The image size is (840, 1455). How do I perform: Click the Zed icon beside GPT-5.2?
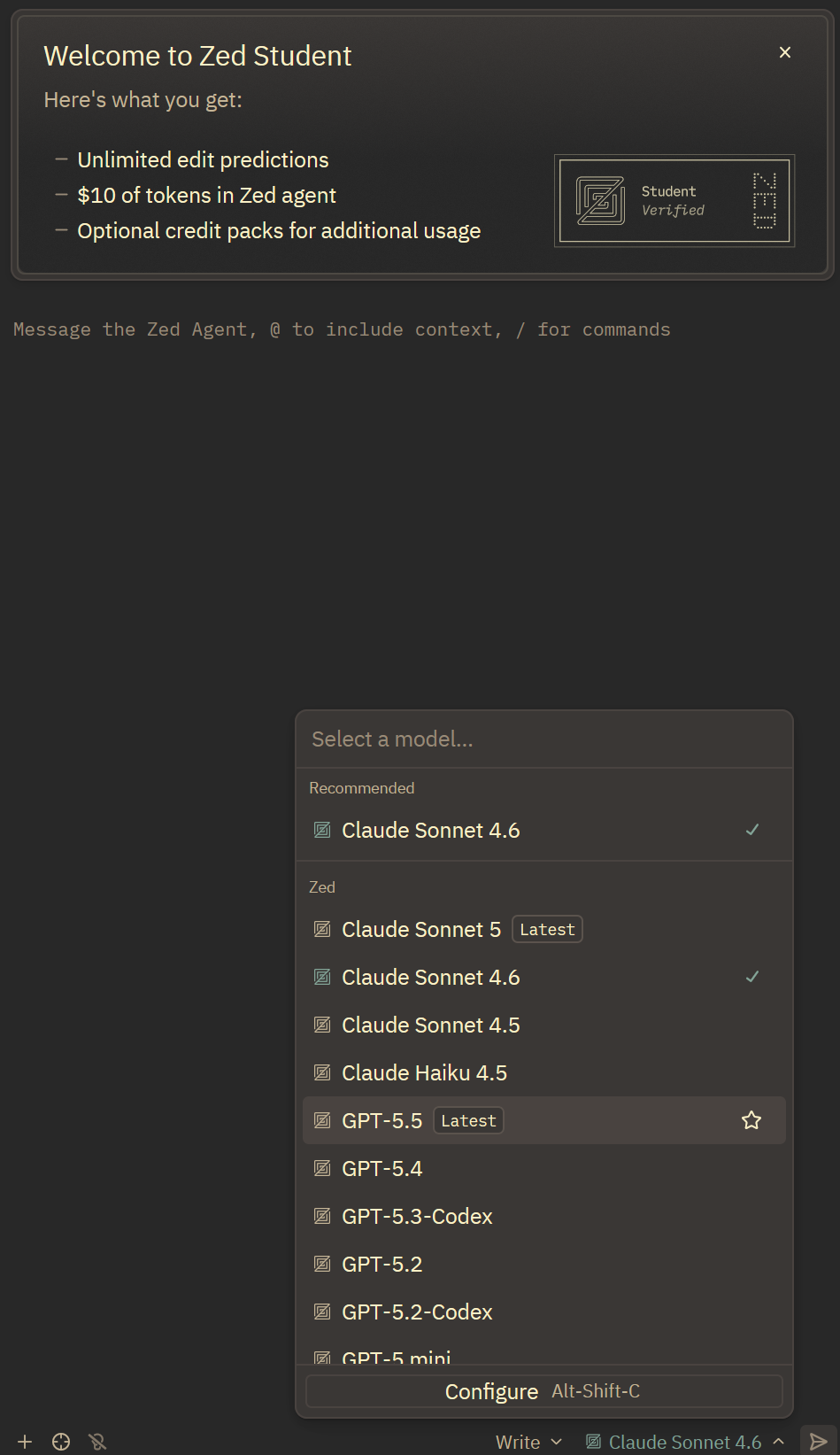[323, 1264]
